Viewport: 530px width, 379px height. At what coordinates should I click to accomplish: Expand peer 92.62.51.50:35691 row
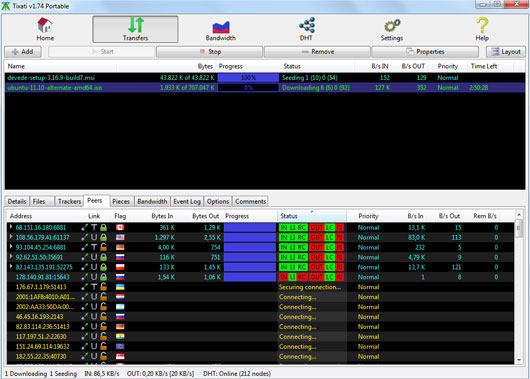click(11, 257)
